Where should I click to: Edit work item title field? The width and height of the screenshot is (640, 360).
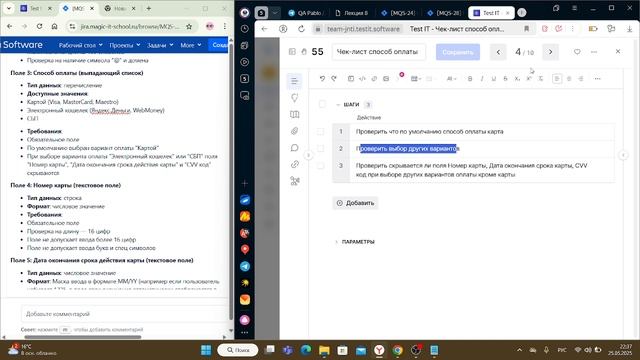pos(378,52)
